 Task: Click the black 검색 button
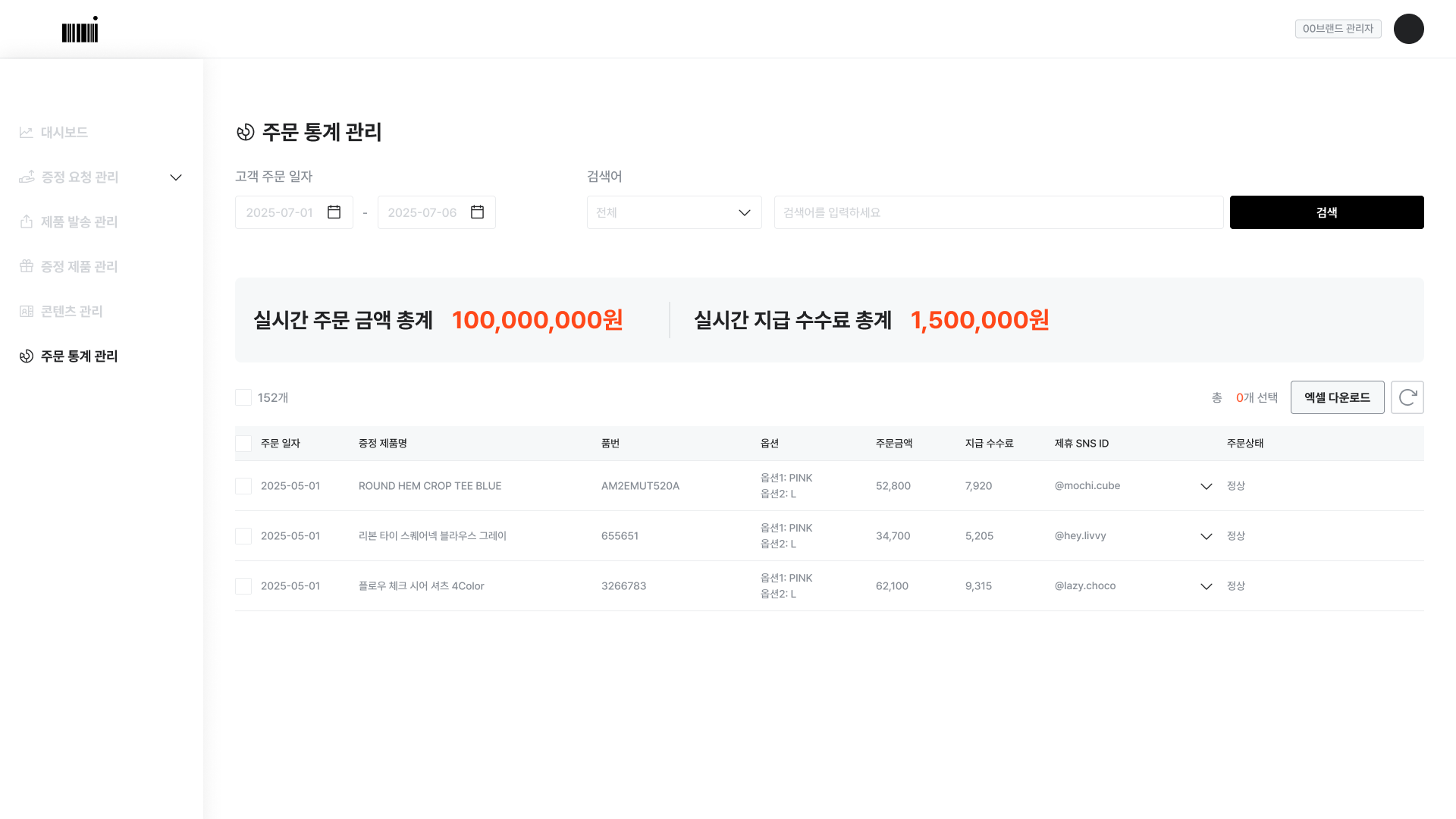(x=1326, y=212)
